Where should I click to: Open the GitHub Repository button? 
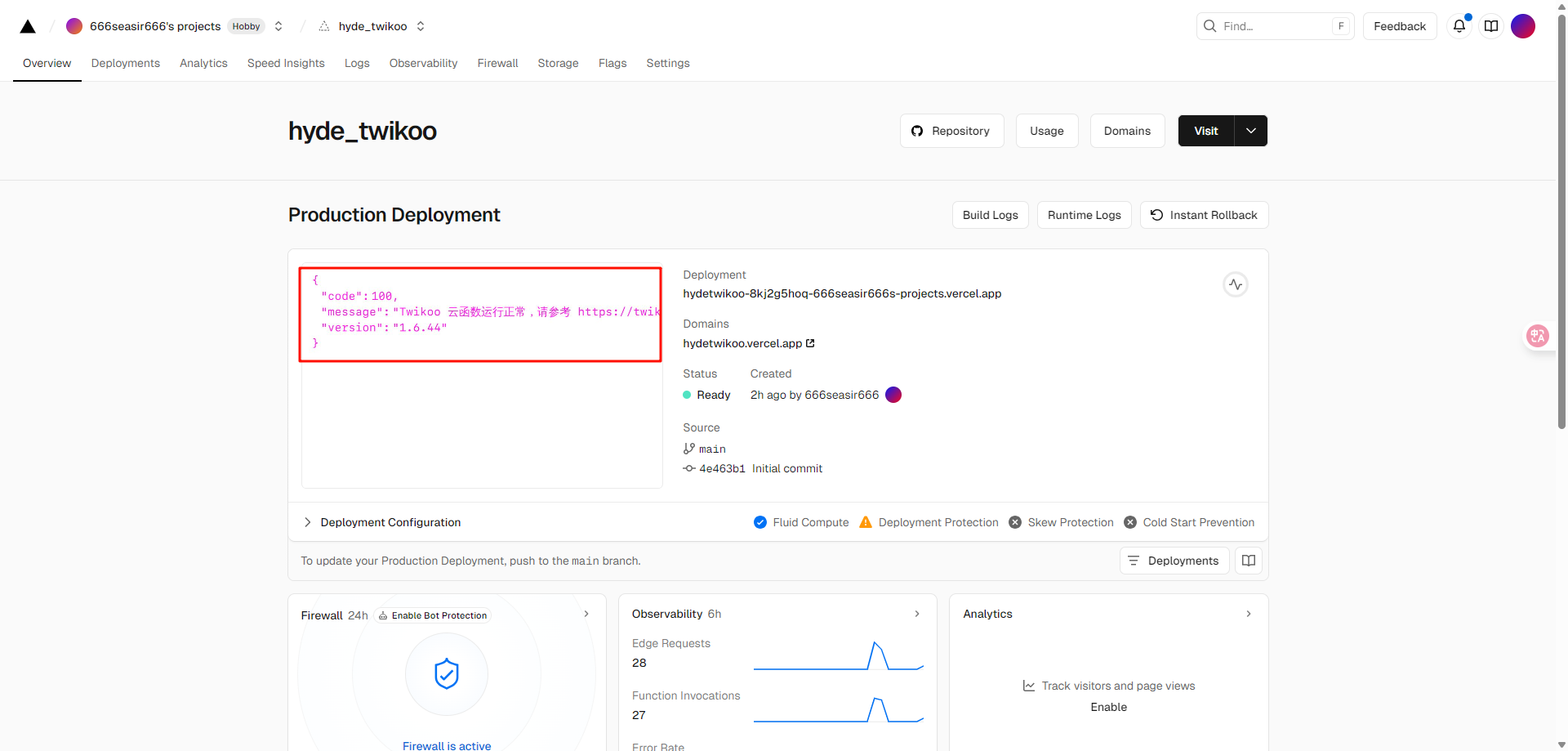951,131
